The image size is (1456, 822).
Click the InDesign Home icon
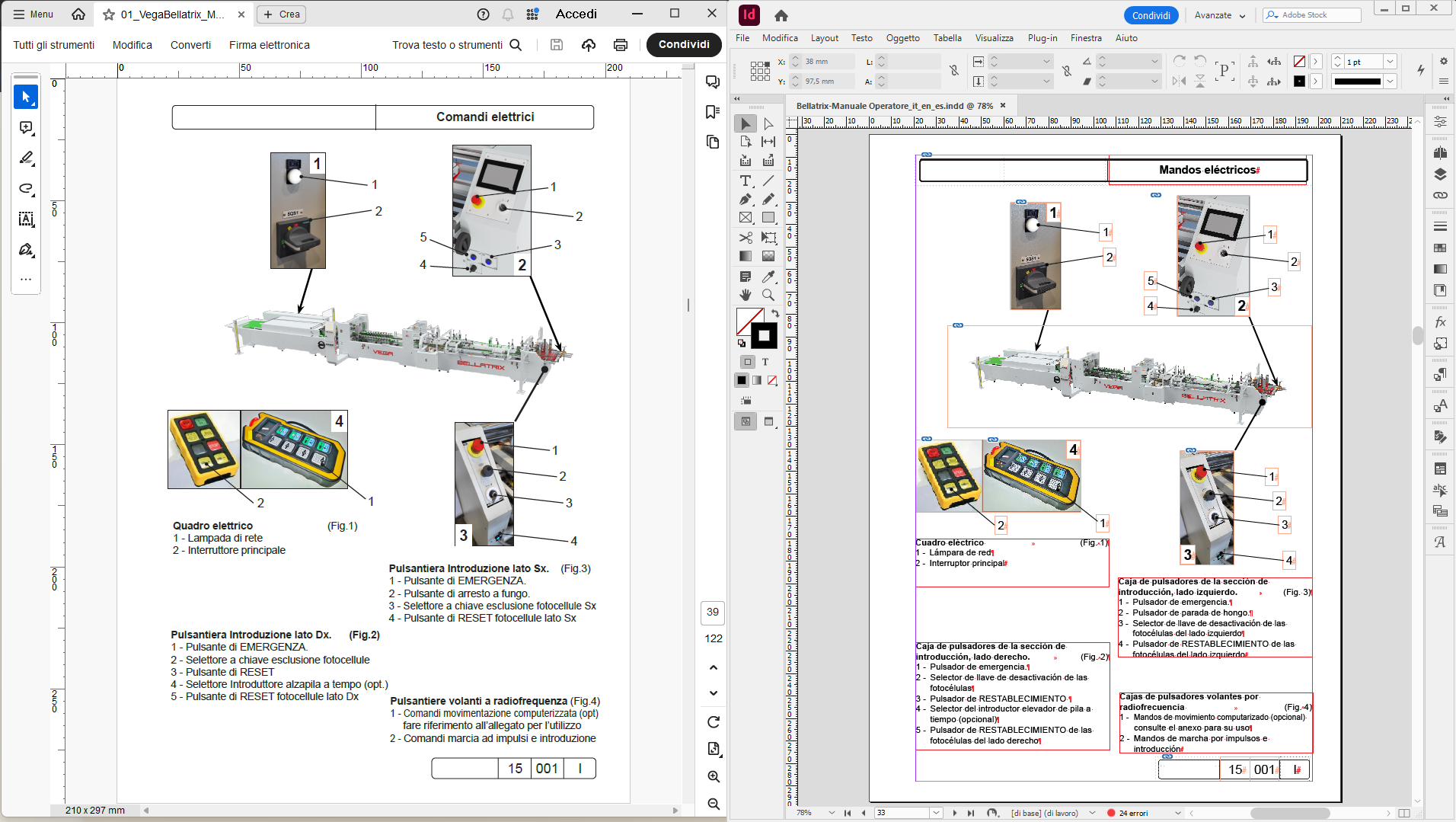pyautogui.click(x=781, y=15)
